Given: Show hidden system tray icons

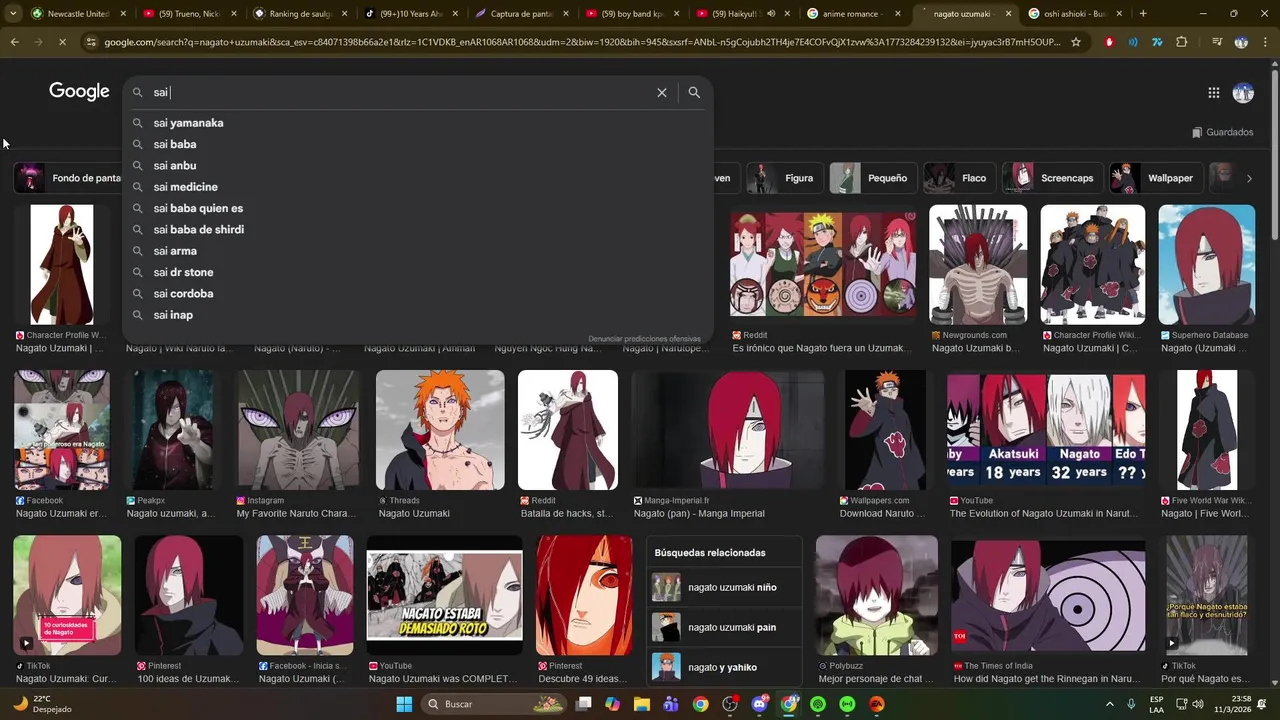Looking at the screenshot, I should click(1109, 704).
